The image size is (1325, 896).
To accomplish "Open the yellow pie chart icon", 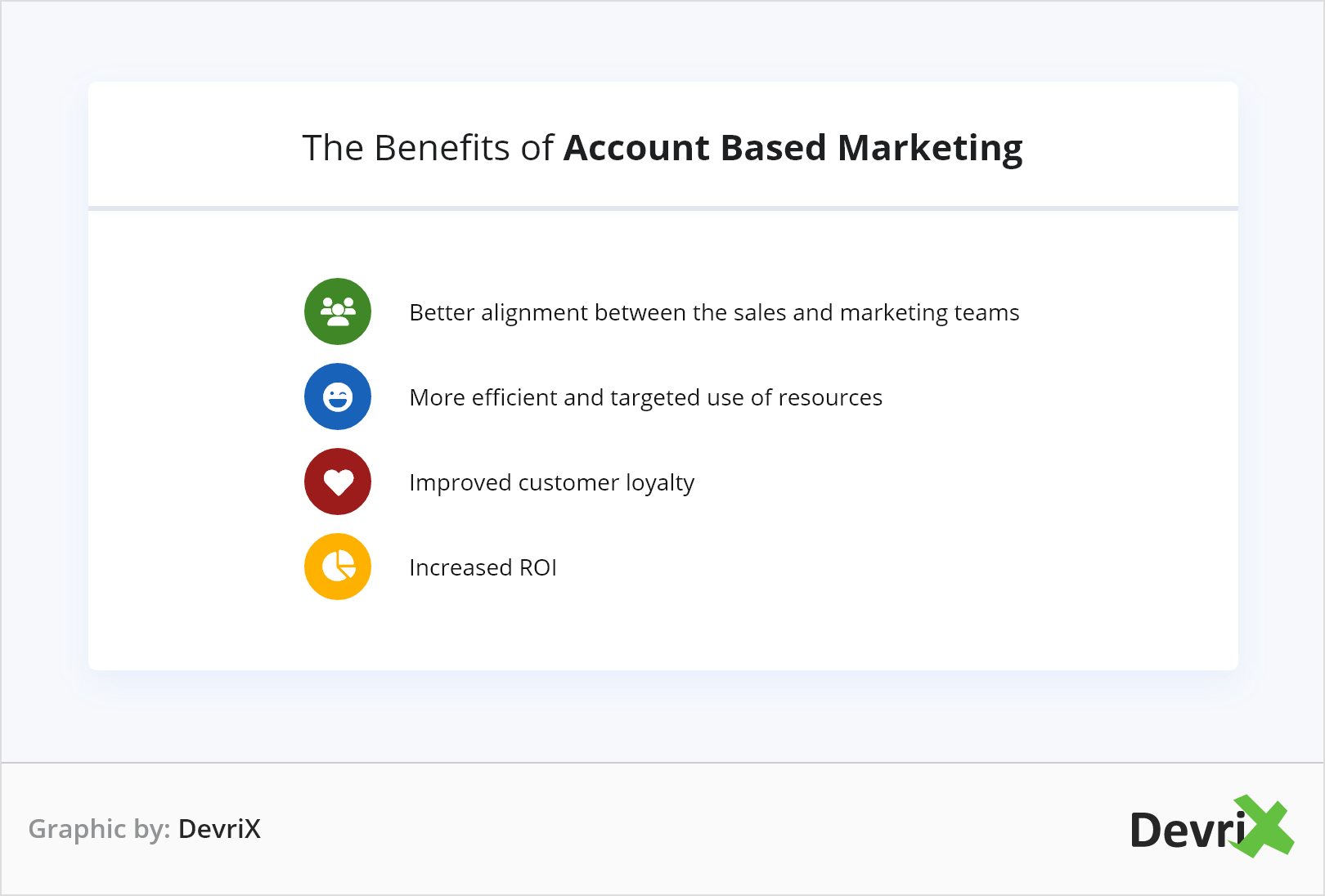I will [x=338, y=567].
